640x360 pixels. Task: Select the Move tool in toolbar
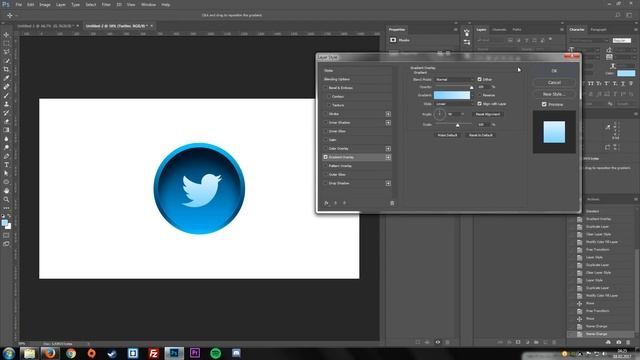[6, 35]
